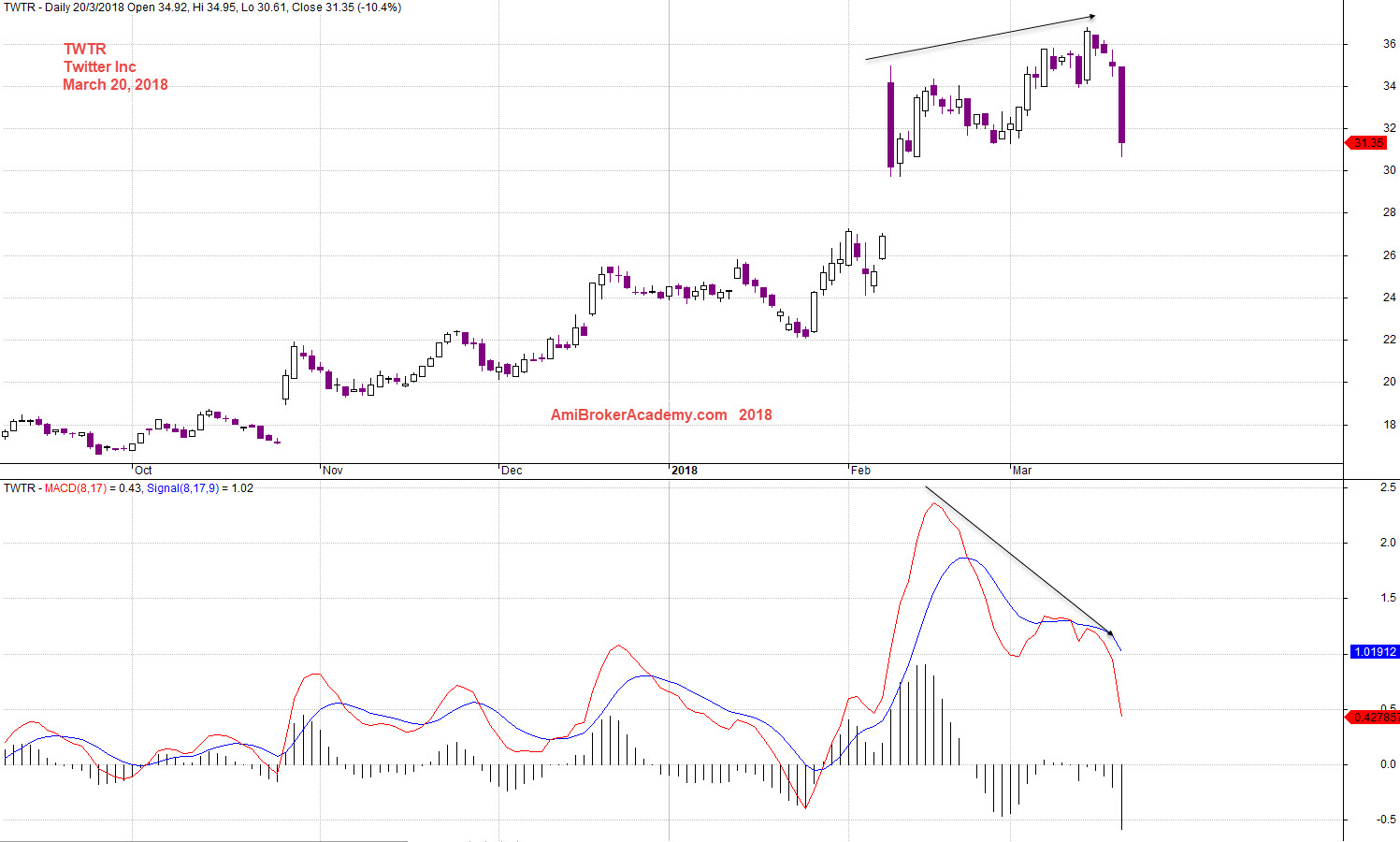Click price axis value 28
1400x842 pixels.
coord(1390,213)
